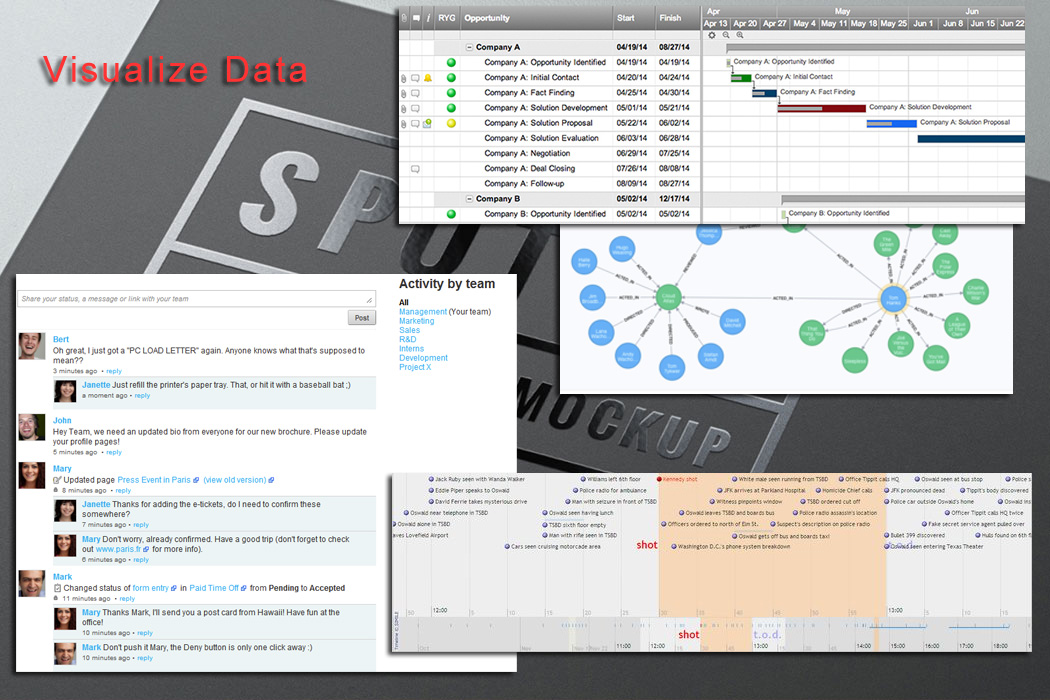Select JFK pronounced dead timeline event
1050x700 pixels.
(915, 490)
